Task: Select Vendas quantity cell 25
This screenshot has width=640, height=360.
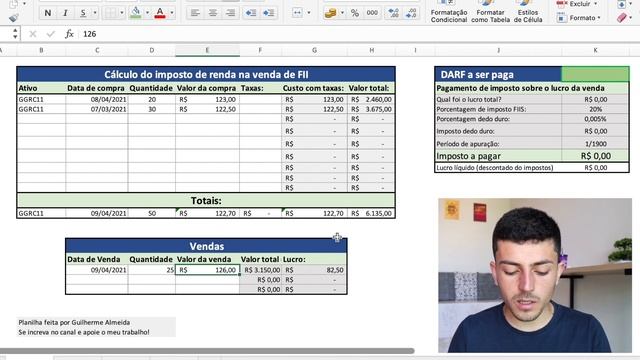Action: pos(151,270)
